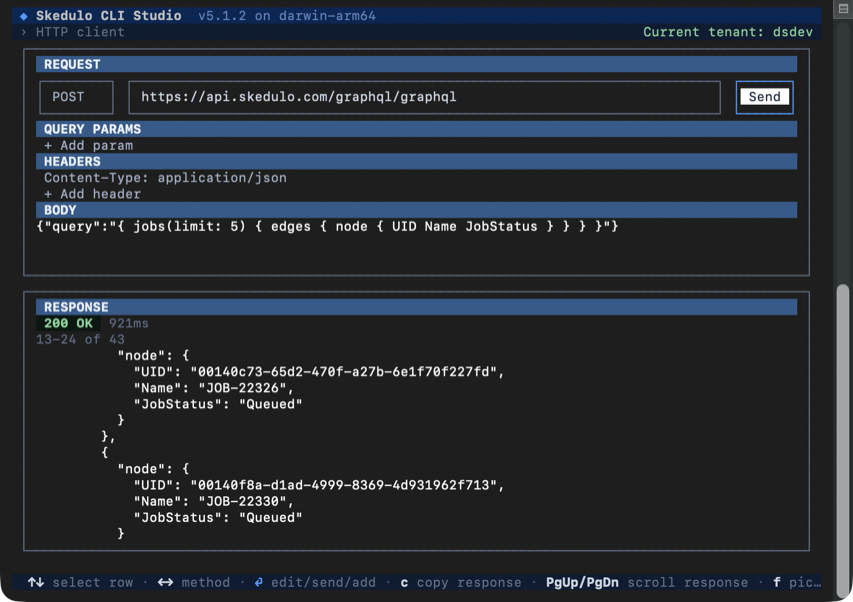Click the REQUEST section header
The image size is (853, 602).
pyautogui.click(x=416, y=64)
